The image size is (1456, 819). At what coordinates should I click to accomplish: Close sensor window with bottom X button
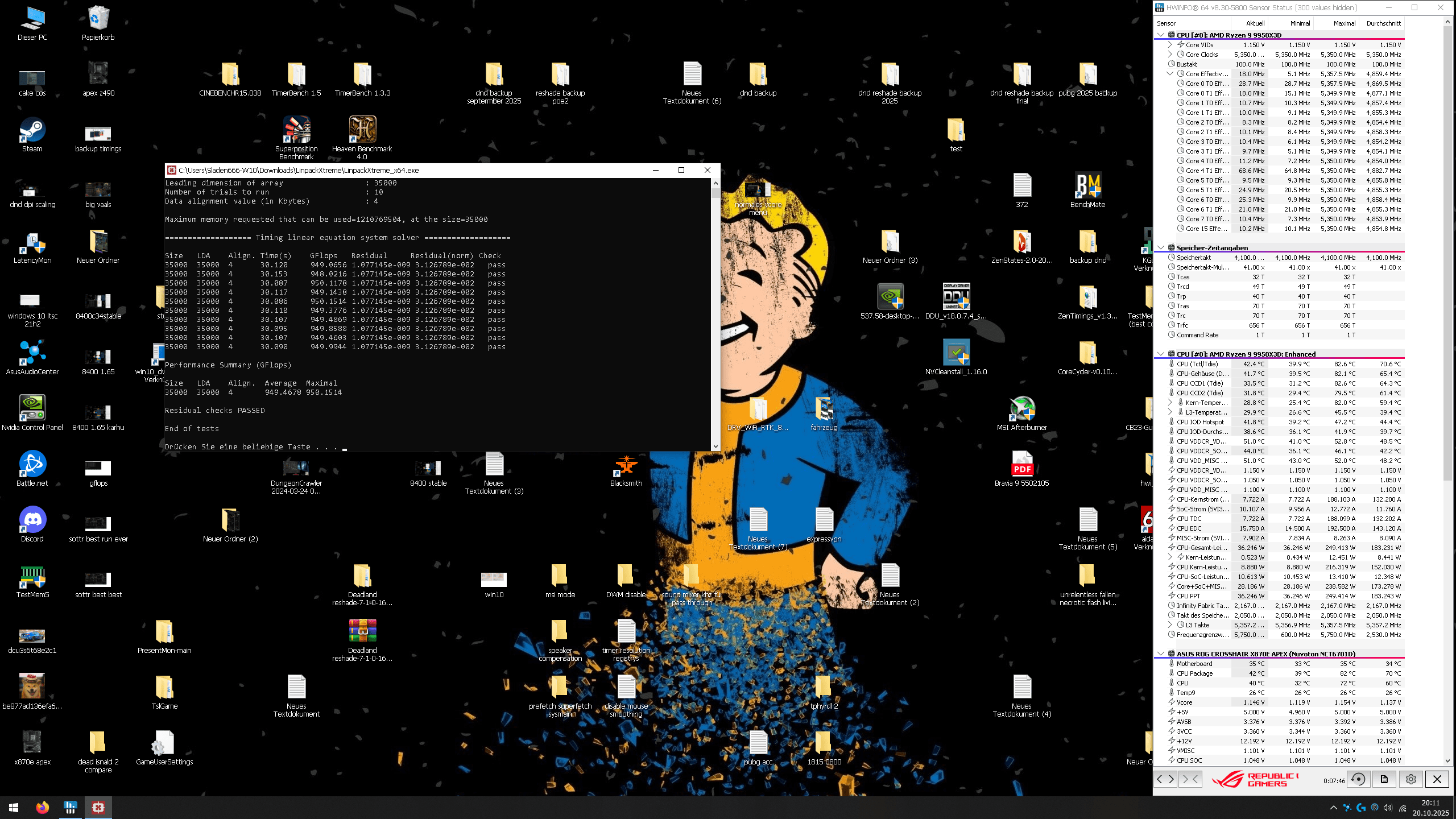pos(1437,779)
